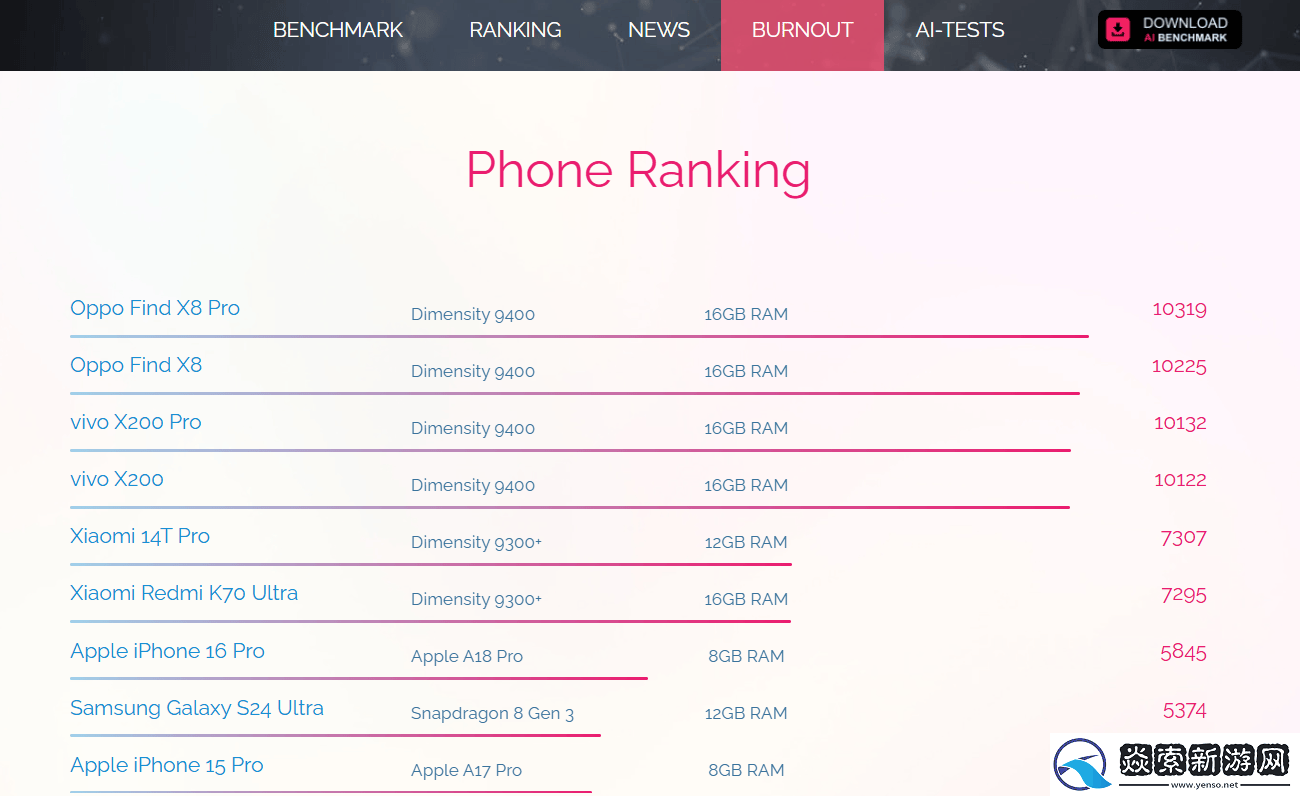Click the Oppo Find X8 link
The width and height of the screenshot is (1300, 796).
click(136, 365)
